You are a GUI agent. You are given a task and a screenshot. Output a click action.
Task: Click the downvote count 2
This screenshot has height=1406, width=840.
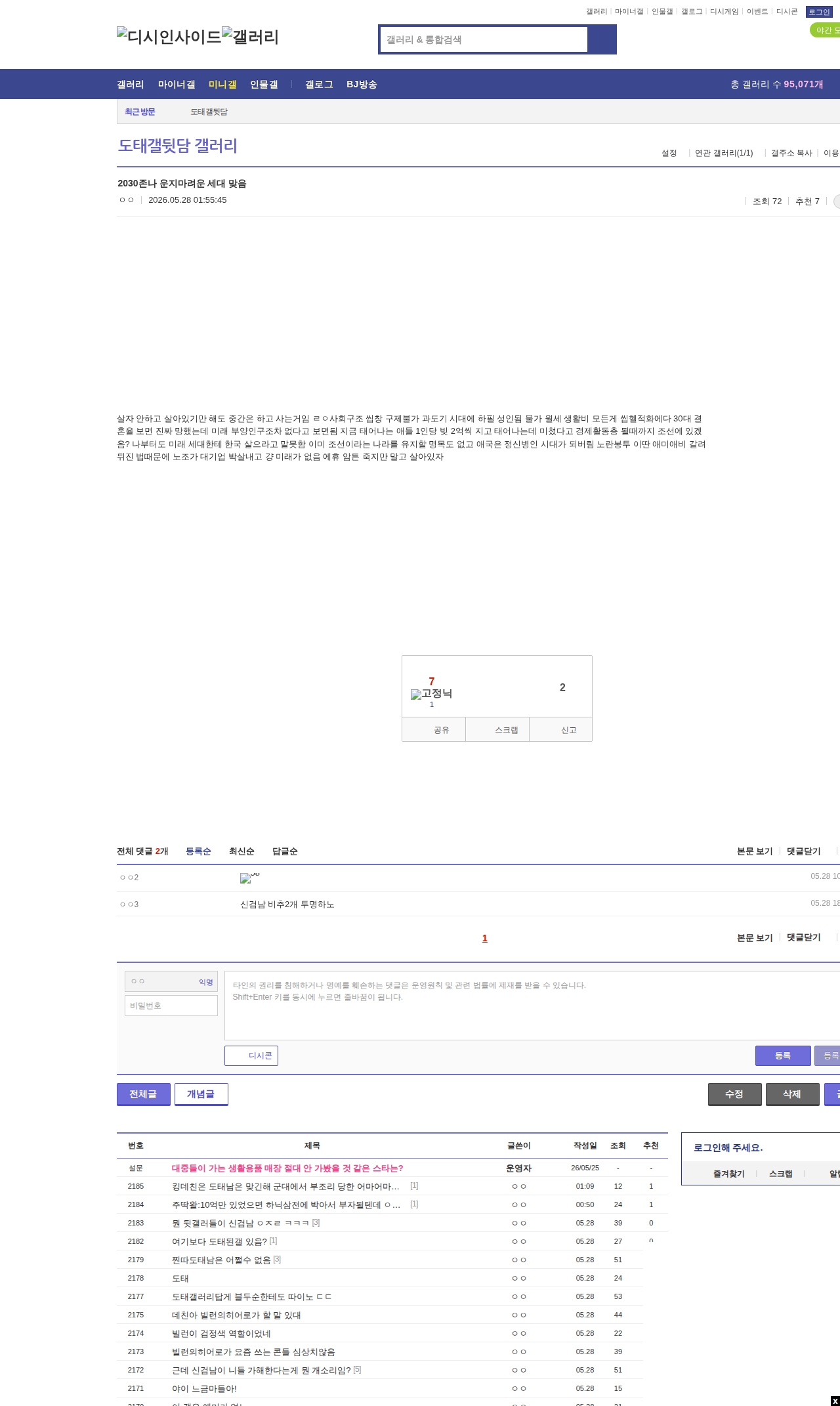coord(562,687)
